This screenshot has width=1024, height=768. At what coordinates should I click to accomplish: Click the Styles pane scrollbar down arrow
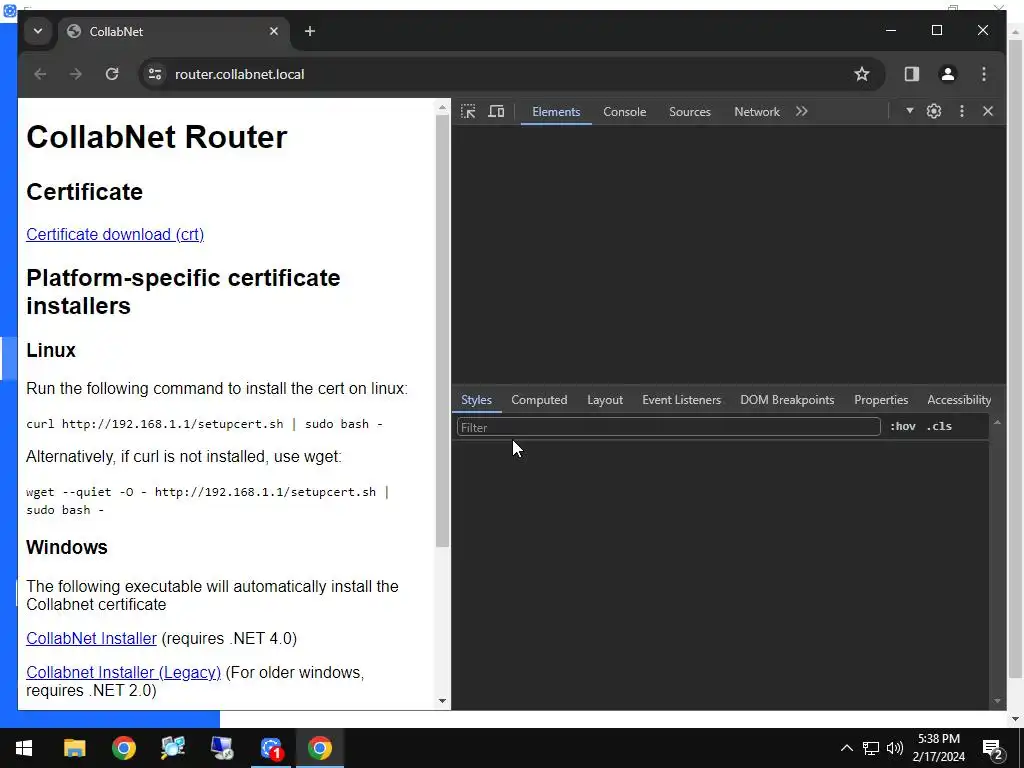tap(997, 701)
